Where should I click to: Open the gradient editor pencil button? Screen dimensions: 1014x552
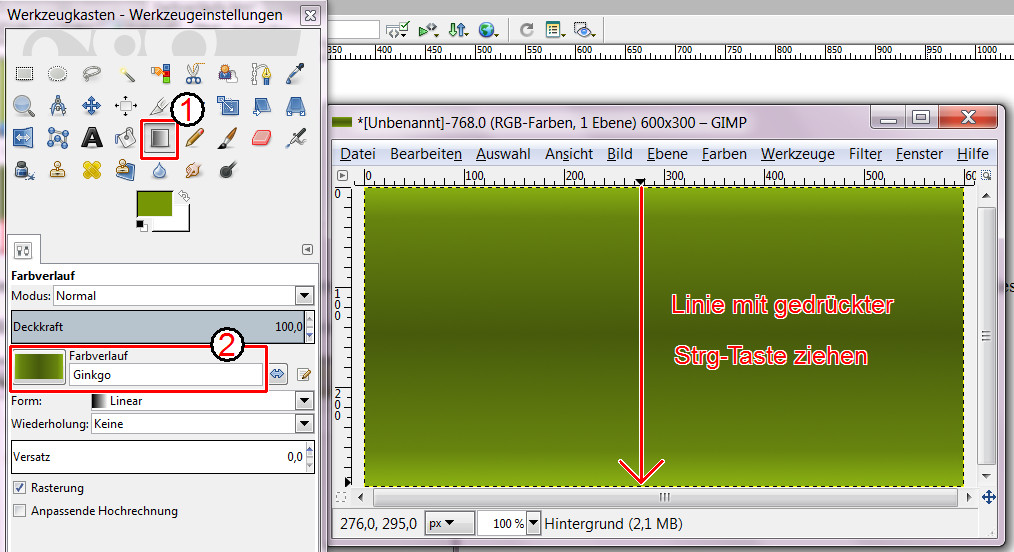pyautogui.click(x=304, y=374)
